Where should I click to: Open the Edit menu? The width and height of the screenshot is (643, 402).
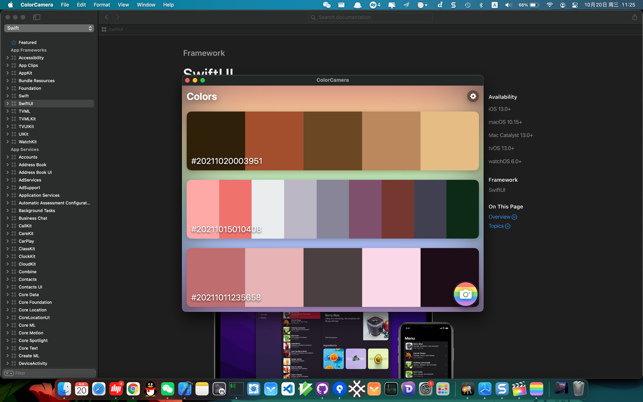pos(81,5)
